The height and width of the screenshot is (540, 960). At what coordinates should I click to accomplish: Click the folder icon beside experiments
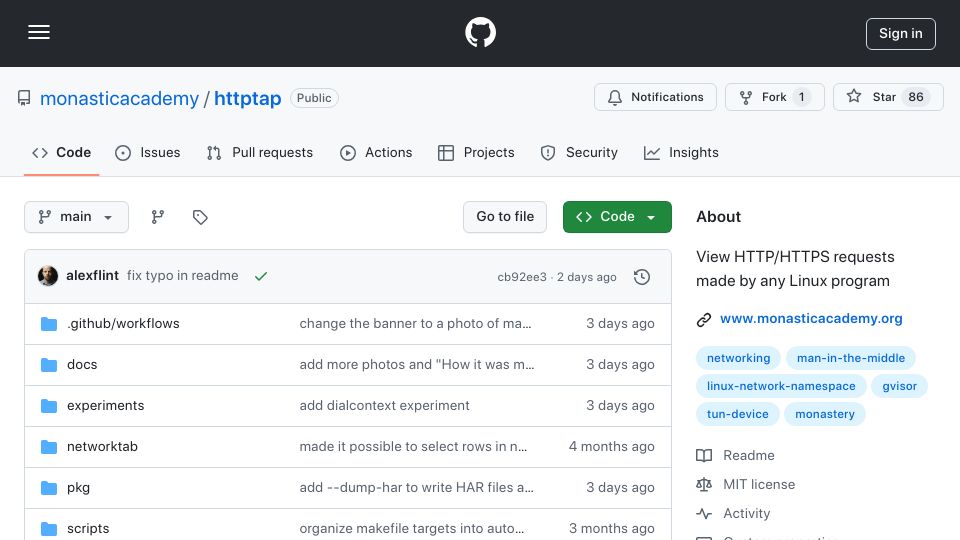coord(49,406)
